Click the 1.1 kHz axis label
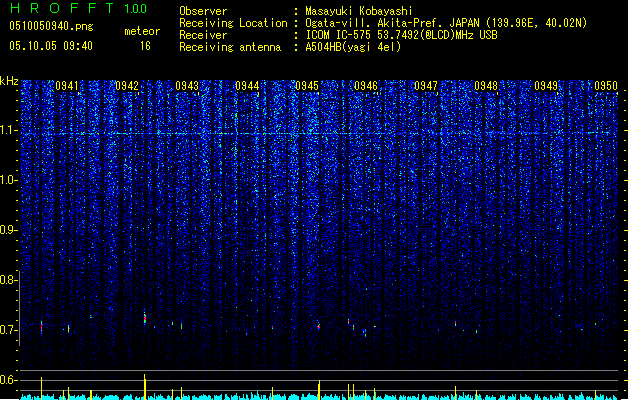The width and height of the screenshot is (629, 400). tap(8, 130)
